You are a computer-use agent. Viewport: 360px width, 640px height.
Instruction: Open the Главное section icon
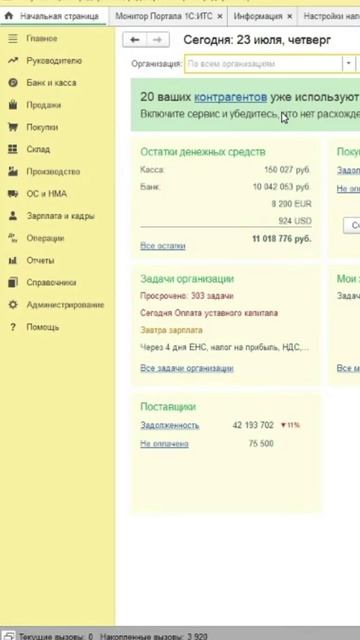pyautogui.click(x=13, y=38)
